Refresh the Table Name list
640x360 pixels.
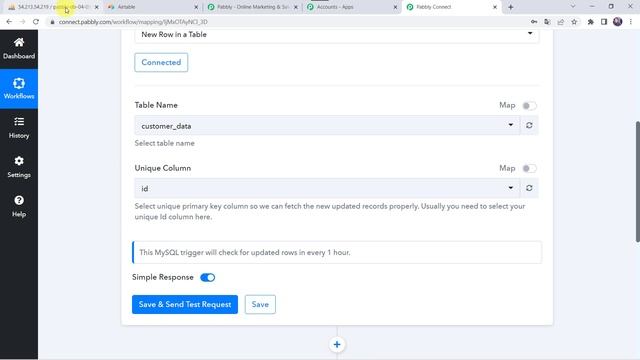click(529, 125)
